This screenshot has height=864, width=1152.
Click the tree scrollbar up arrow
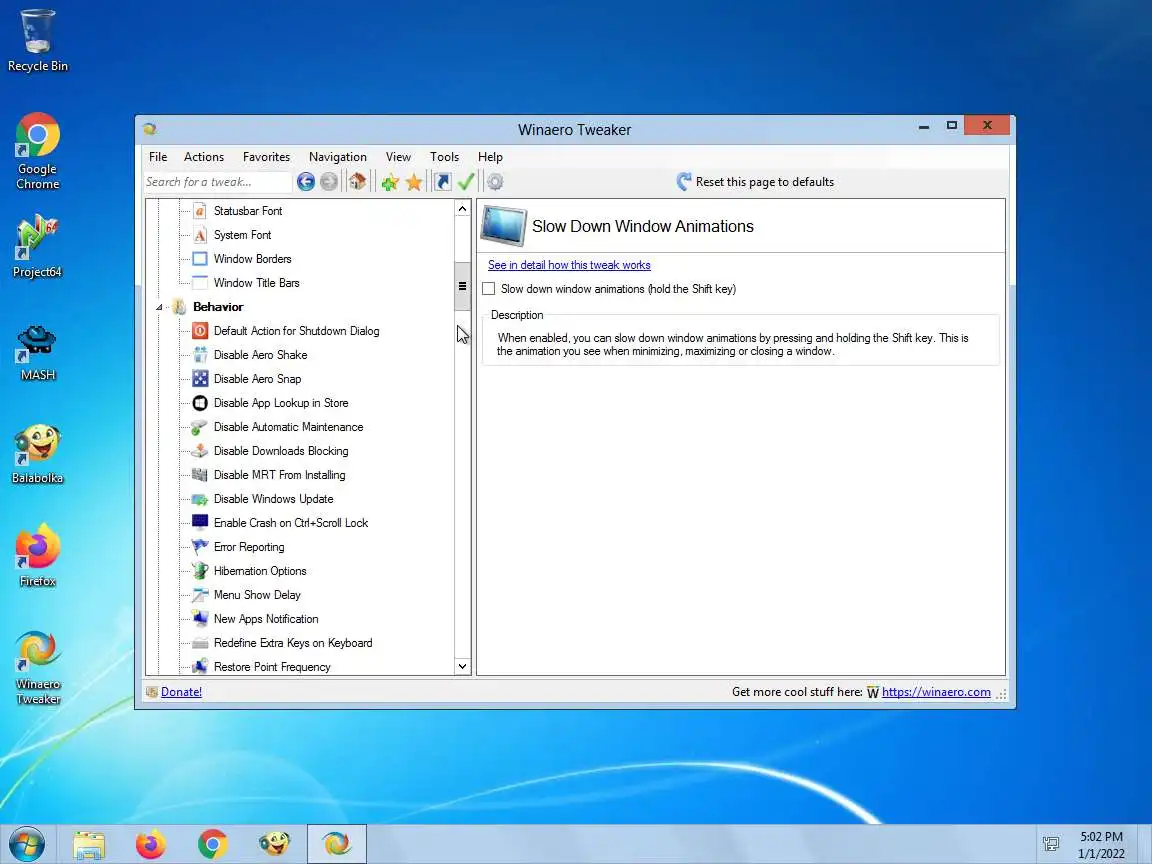[x=462, y=209]
